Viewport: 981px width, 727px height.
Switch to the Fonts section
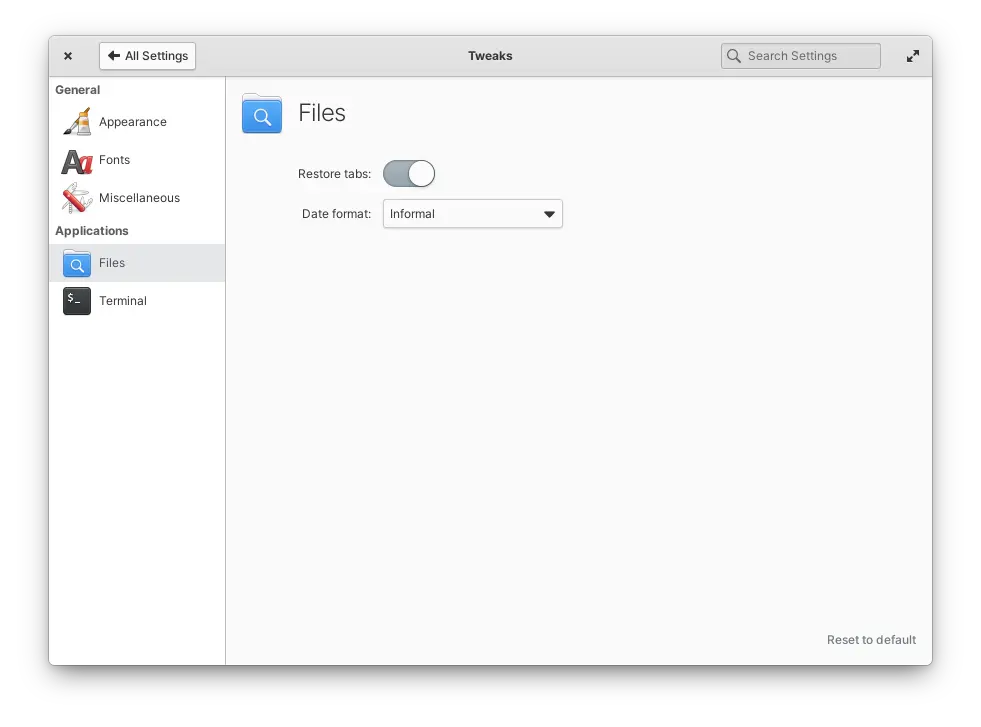pyautogui.click(x=115, y=160)
